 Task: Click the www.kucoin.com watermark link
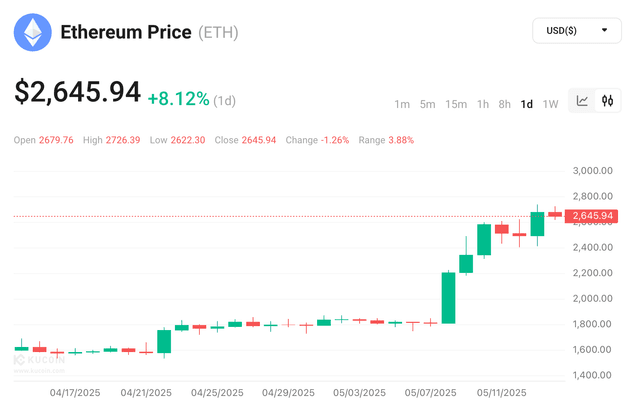39,371
